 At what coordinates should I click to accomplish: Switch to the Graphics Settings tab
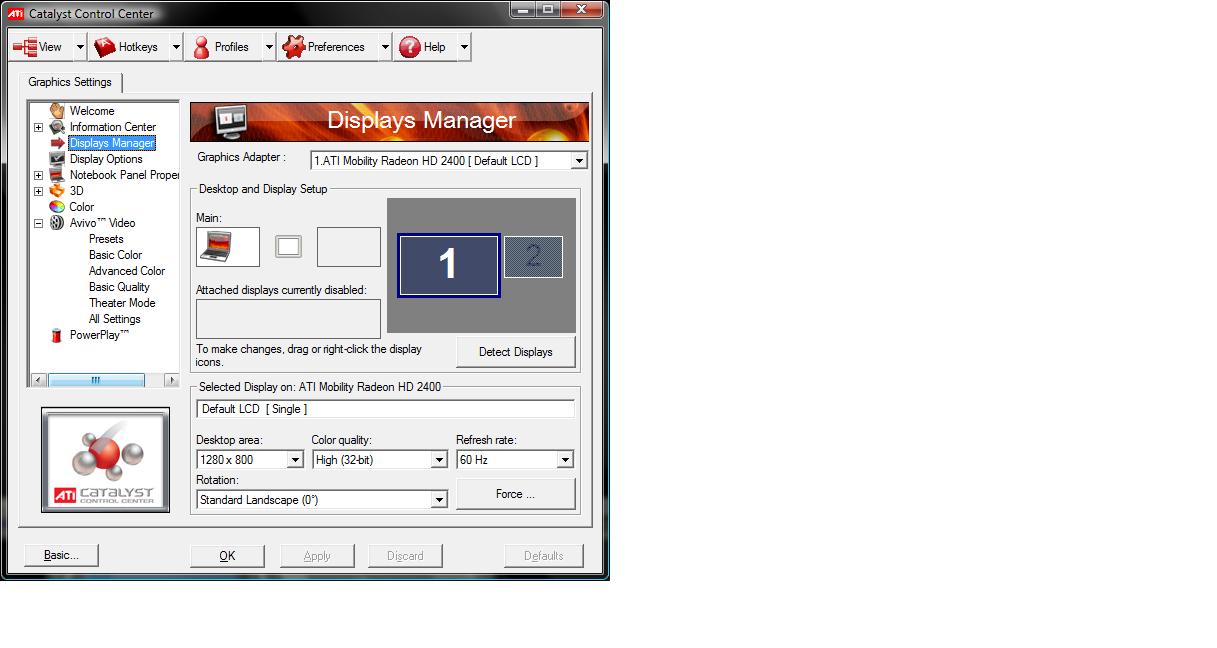[70, 82]
